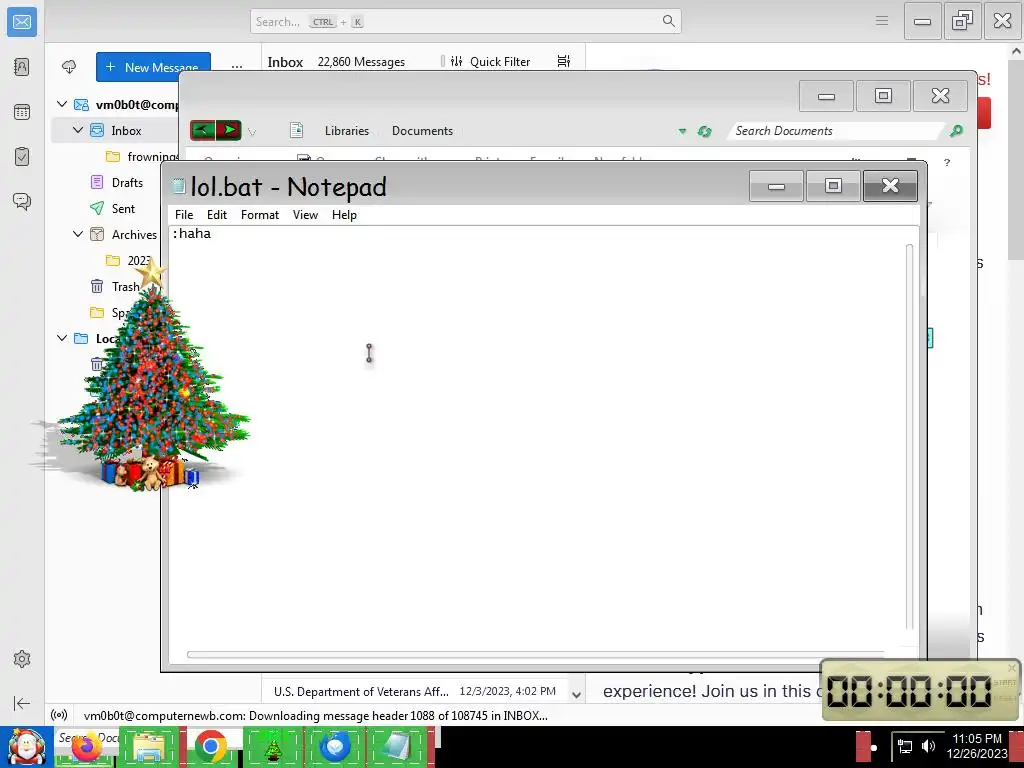Open folder pane options ellipsis button

(237, 67)
